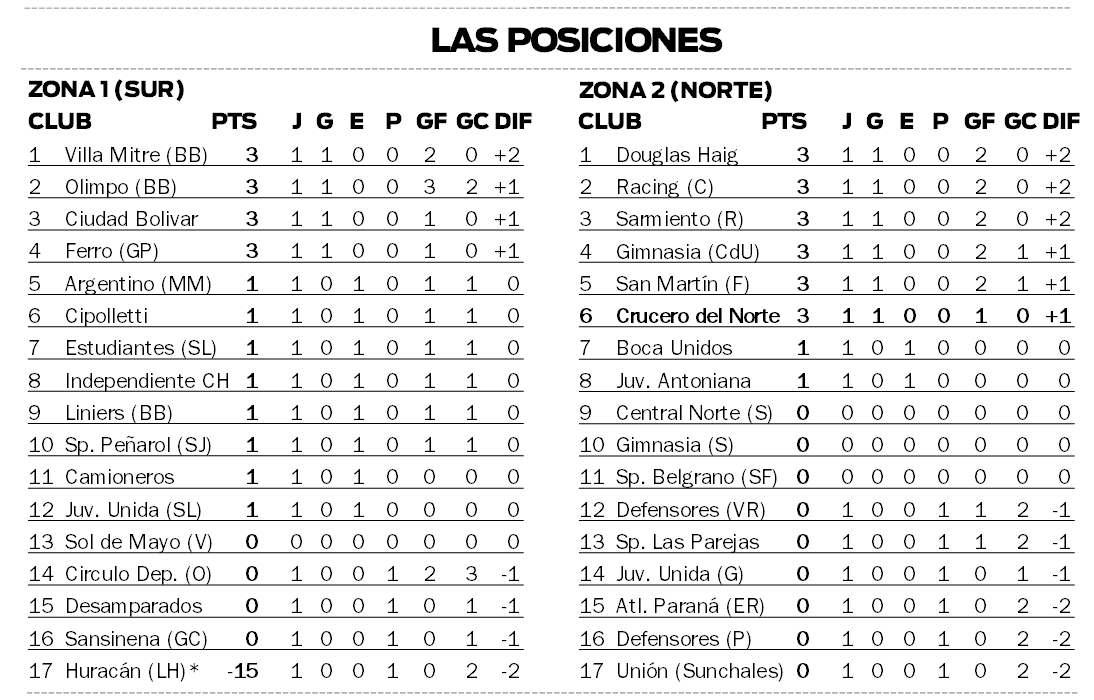Click Olimpo (BB) team row
The image size is (1094, 700).
click(276, 186)
